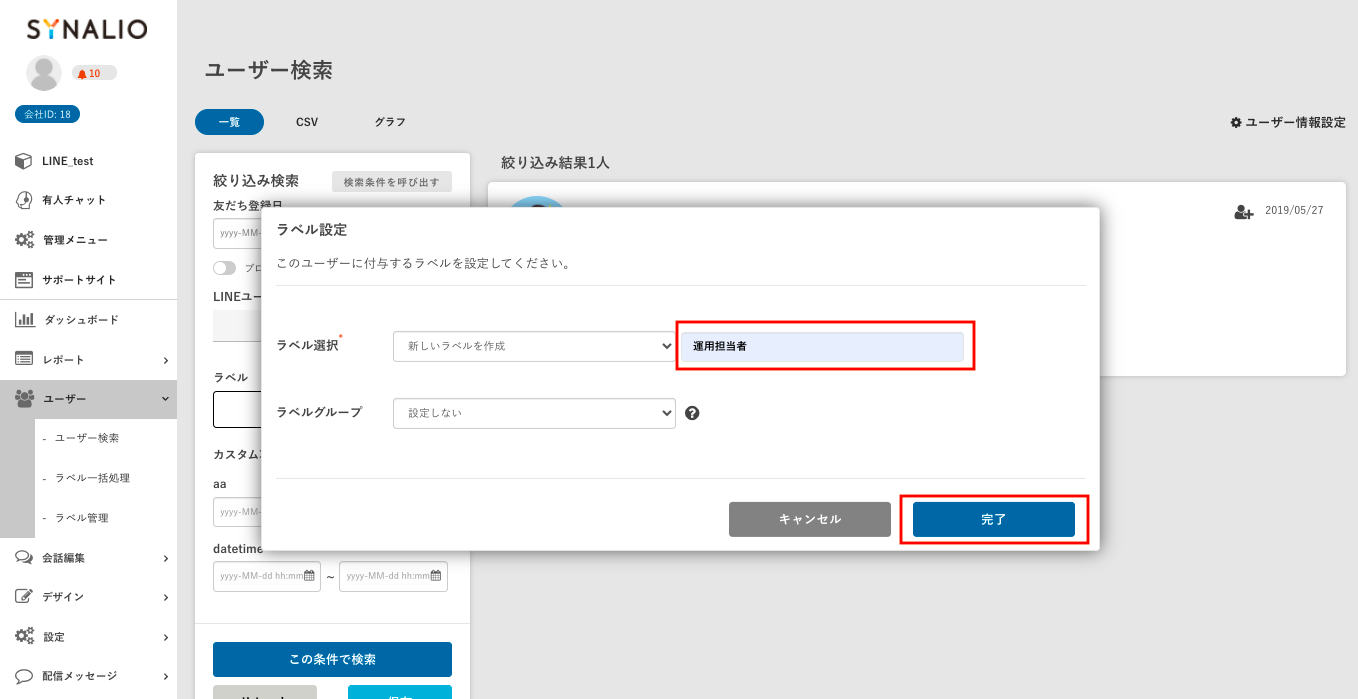The height and width of the screenshot is (699, 1358).
Task: Click the gray Cancel button
Action: pyautogui.click(x=809, y=519)
